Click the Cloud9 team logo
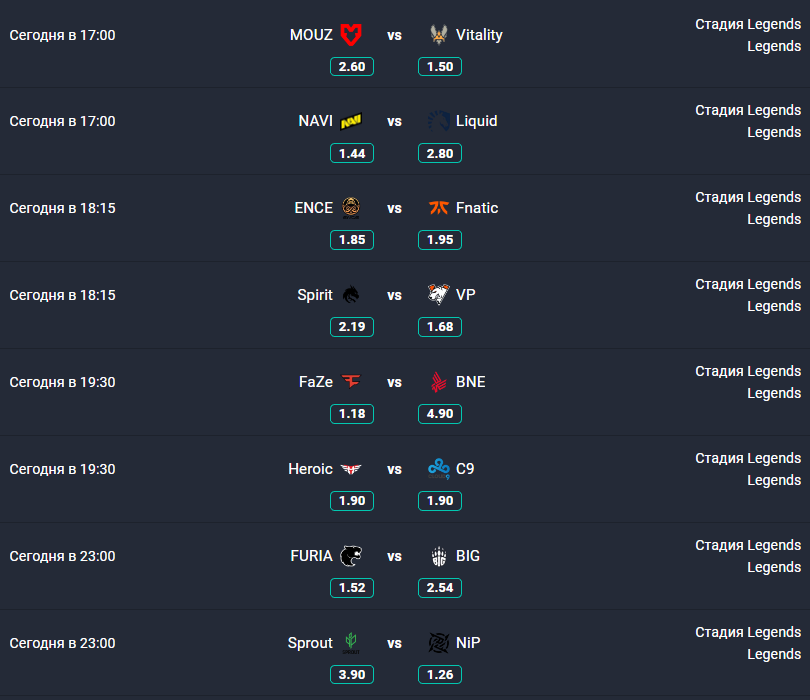 point(438,469)
